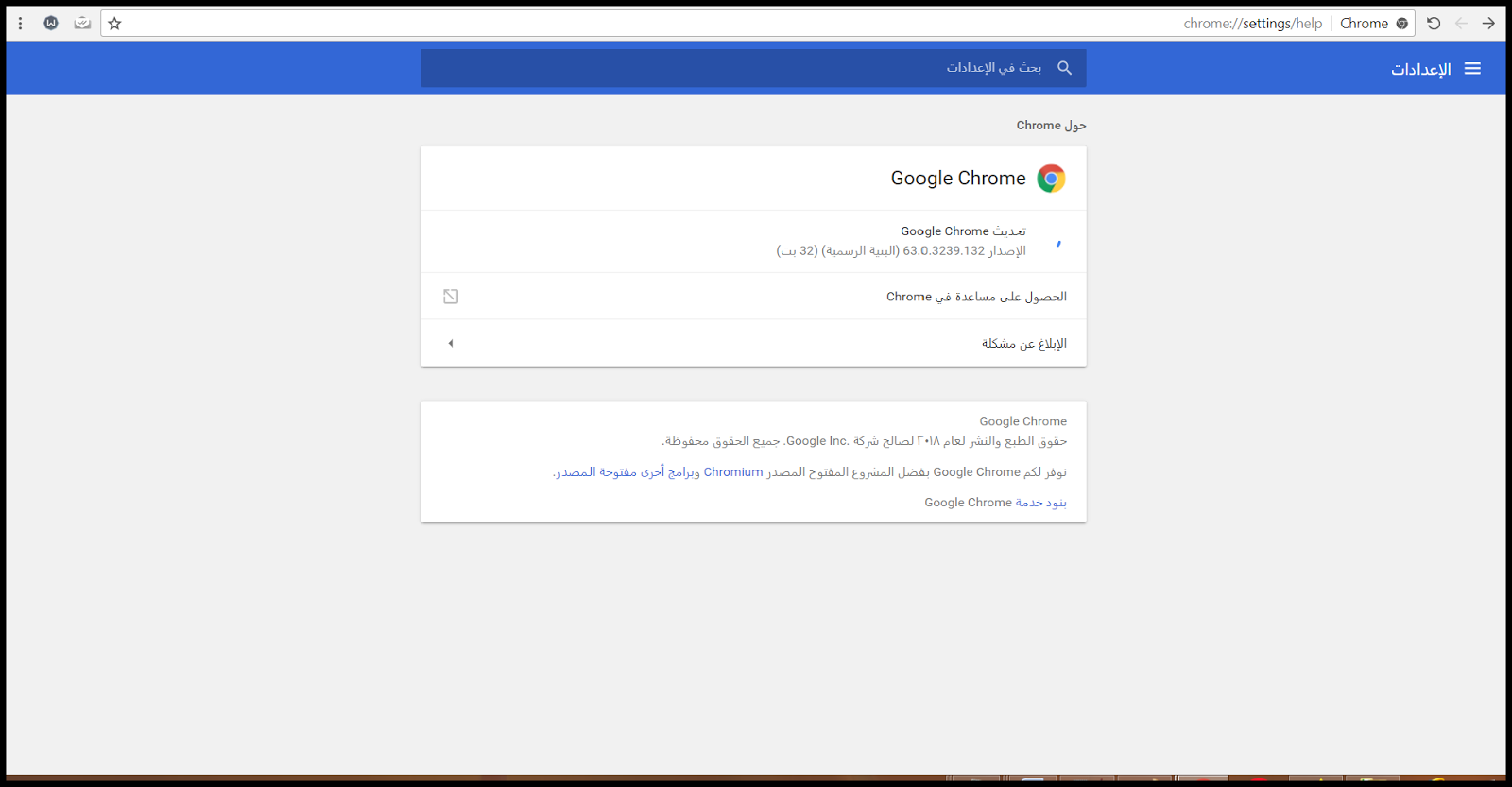1512x787 pixels.
Task: Click the Chrome site info chip icon
Action: coord(1402,24)
